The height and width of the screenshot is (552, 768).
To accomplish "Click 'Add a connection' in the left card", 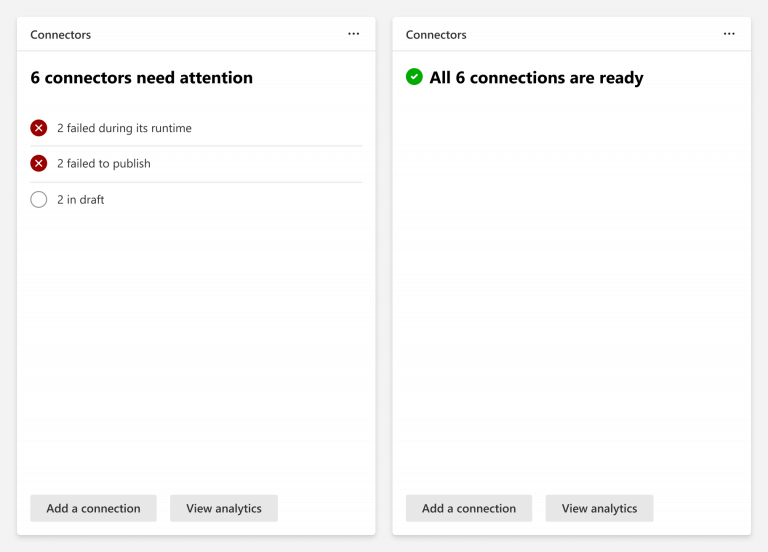I will (x=93, y=508).
